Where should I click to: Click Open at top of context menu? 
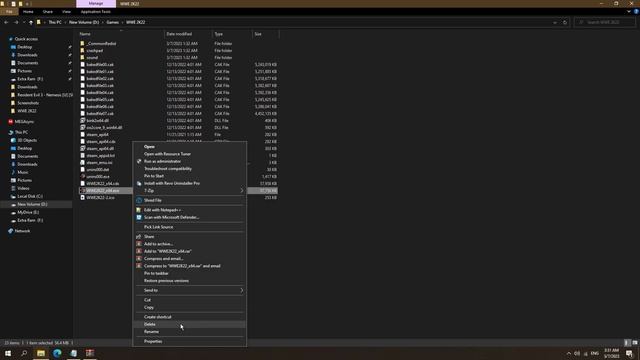(189, 147)
